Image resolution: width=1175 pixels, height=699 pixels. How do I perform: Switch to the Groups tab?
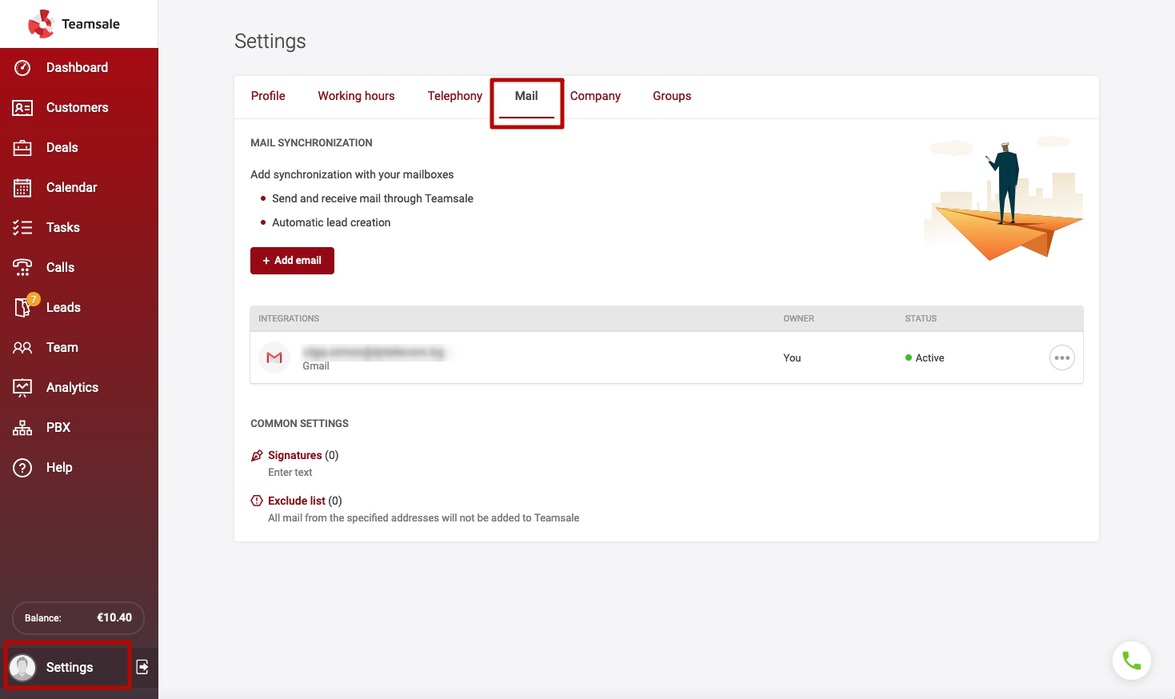(x=671, y=96)
